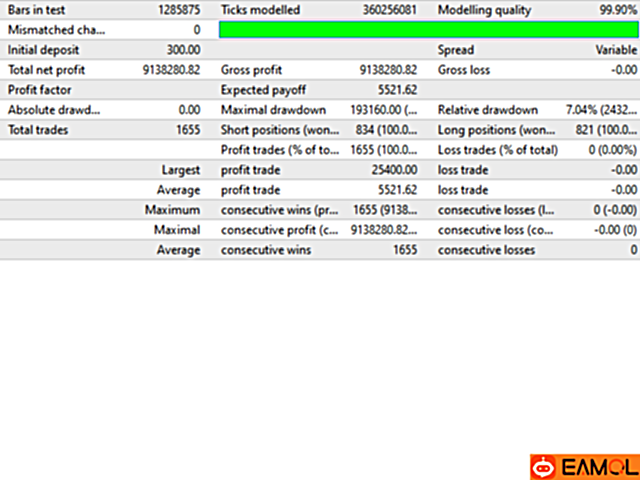Select the 'Initial deposit' label
The width and height of the screenshot is (640, 480).
pyautogui.click(x=43, y=50)
